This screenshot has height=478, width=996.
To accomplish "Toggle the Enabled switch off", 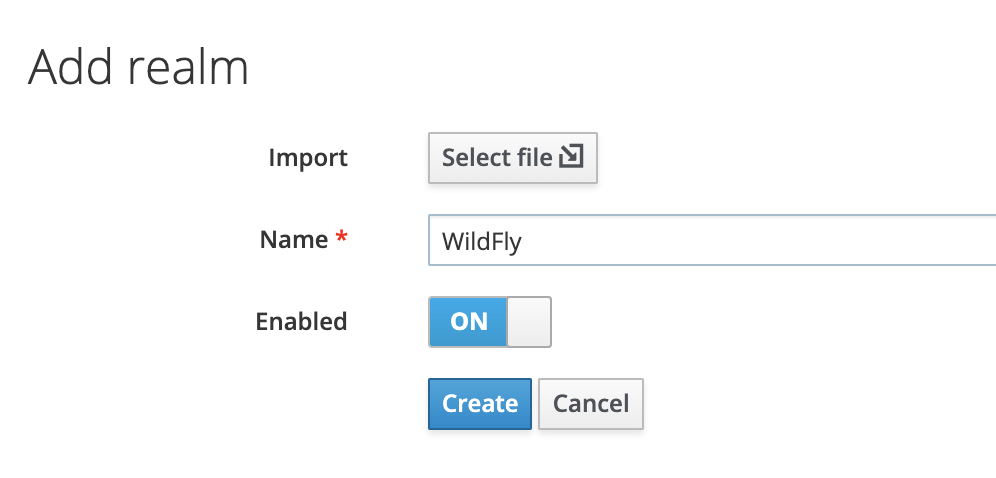I will 490,322.
